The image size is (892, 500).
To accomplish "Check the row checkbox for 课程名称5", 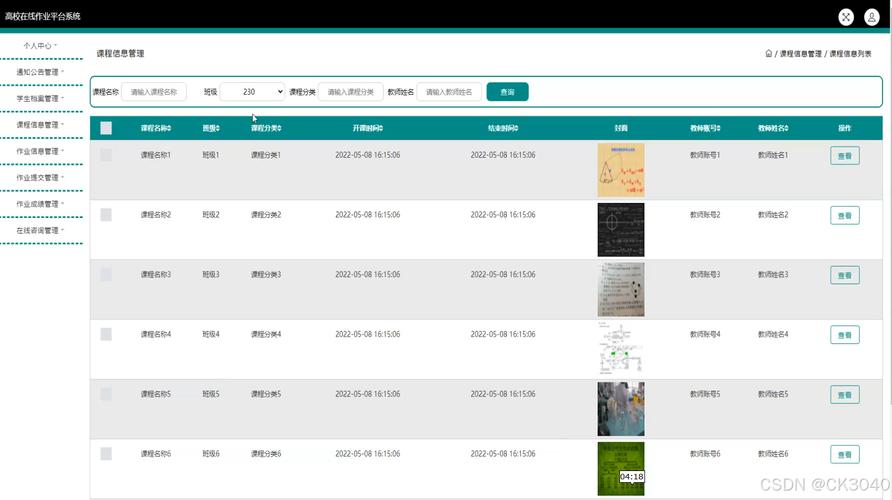I will [106, 394].
